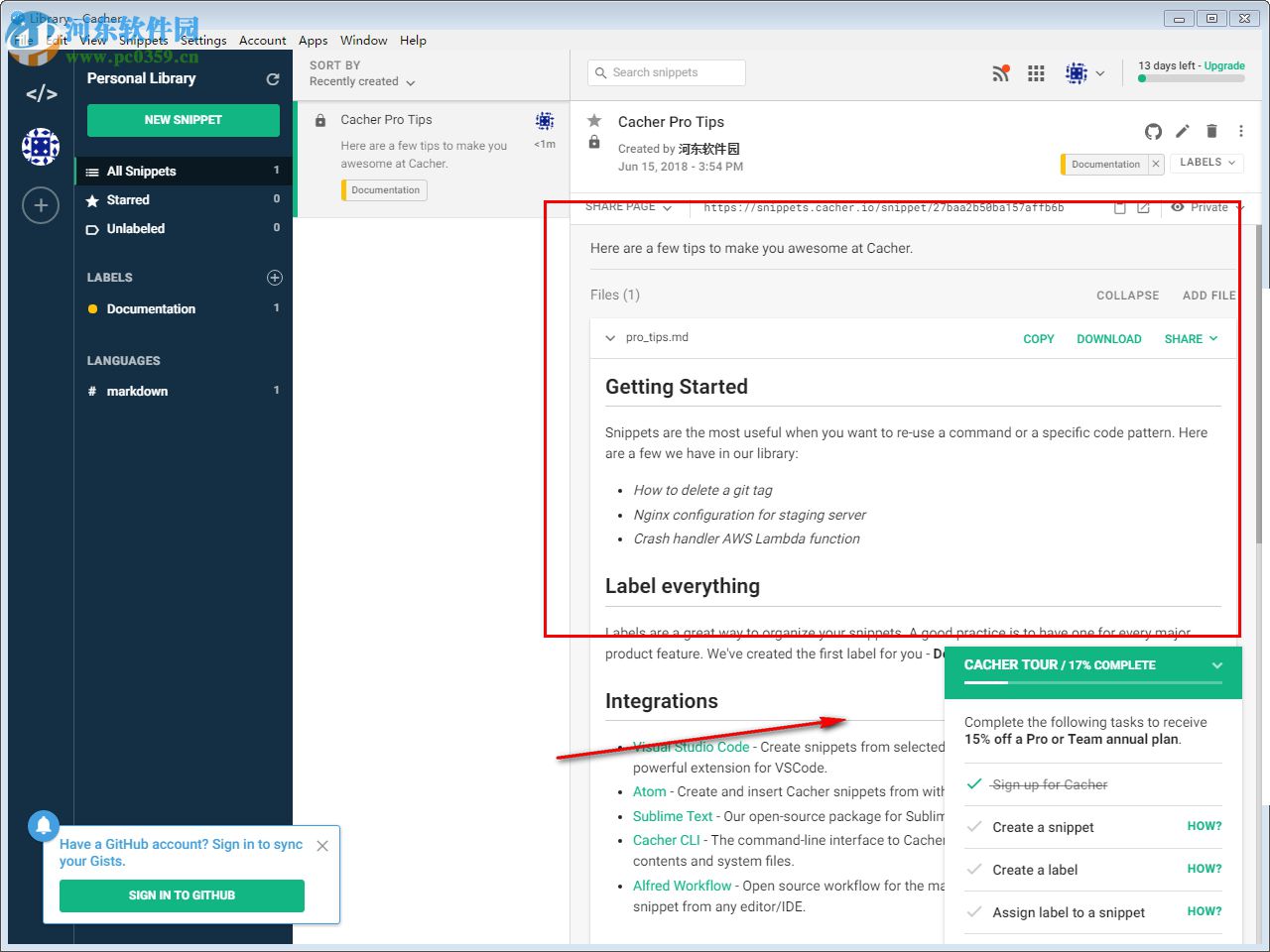Edit the snippet with pencil icon
The height and width of the screenshot is (952, 1270).
pos(1182,131)
